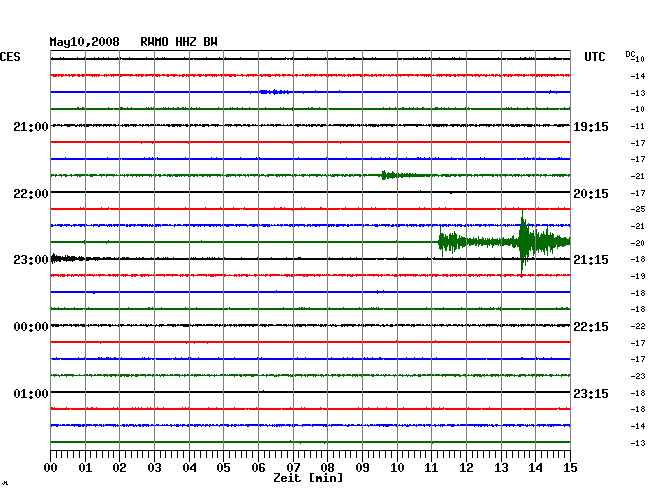Screen dimensions: 650x494
Task: Click minute 14 on the time axis
Action: (535, 468)
